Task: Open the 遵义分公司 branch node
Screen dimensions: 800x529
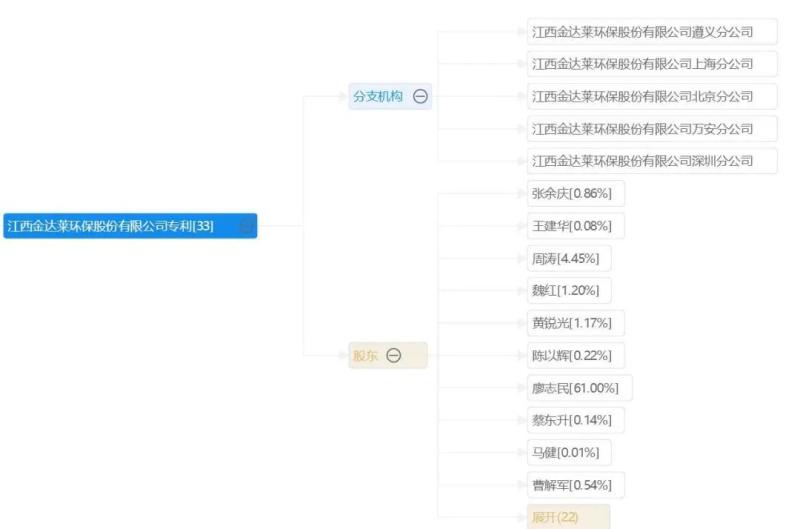Action: click(652, 32)
